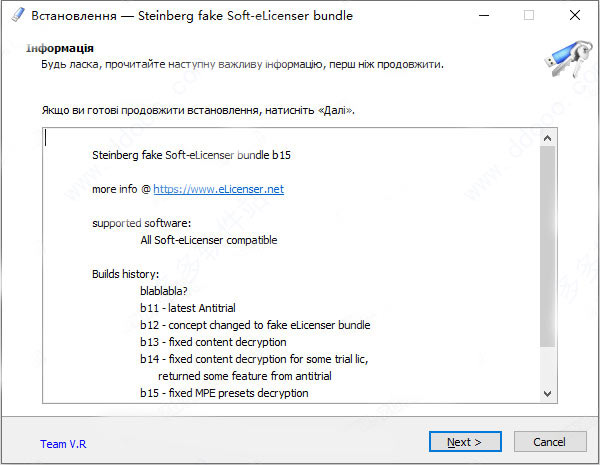The height and width of the screenshot is (465, 600).
Task: Click the maximize window button
Action: coord(528,16)
